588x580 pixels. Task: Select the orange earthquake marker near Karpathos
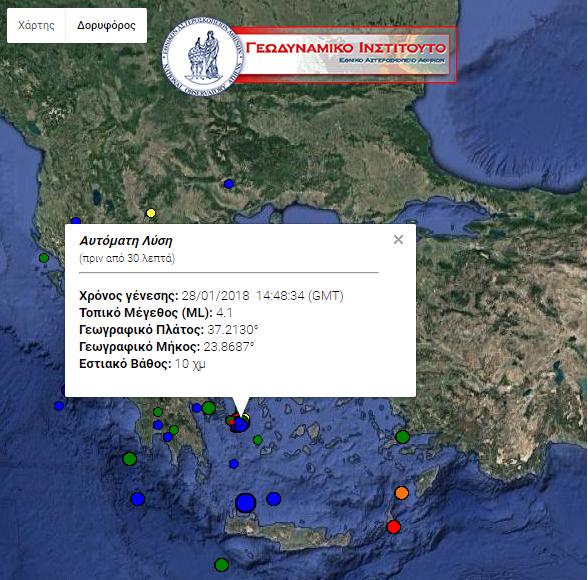[x=402, y=493]
